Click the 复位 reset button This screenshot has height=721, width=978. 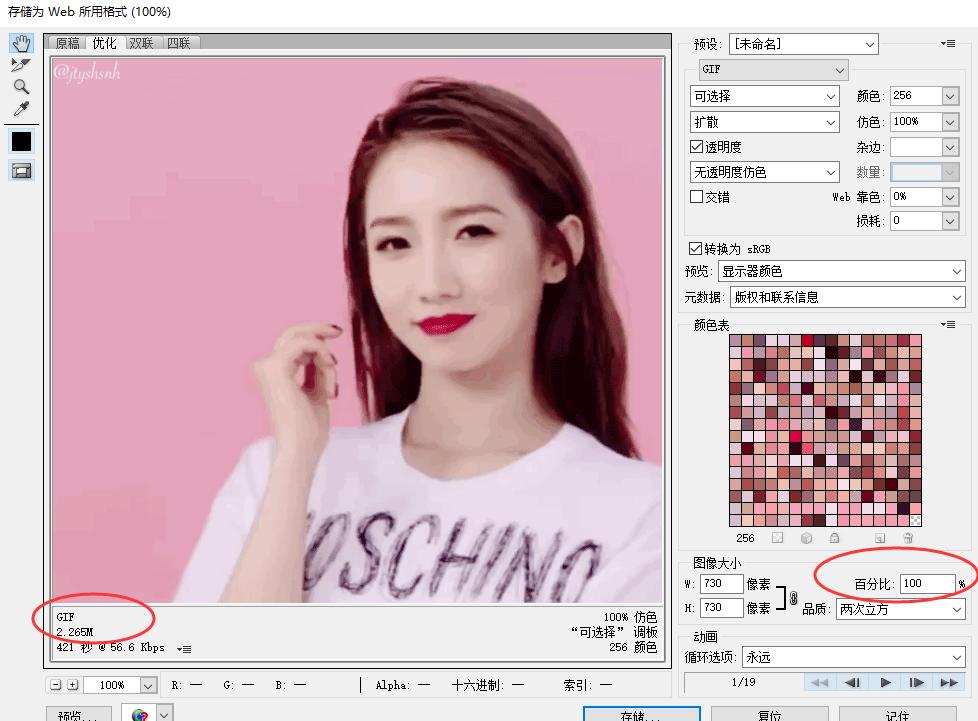771,714
